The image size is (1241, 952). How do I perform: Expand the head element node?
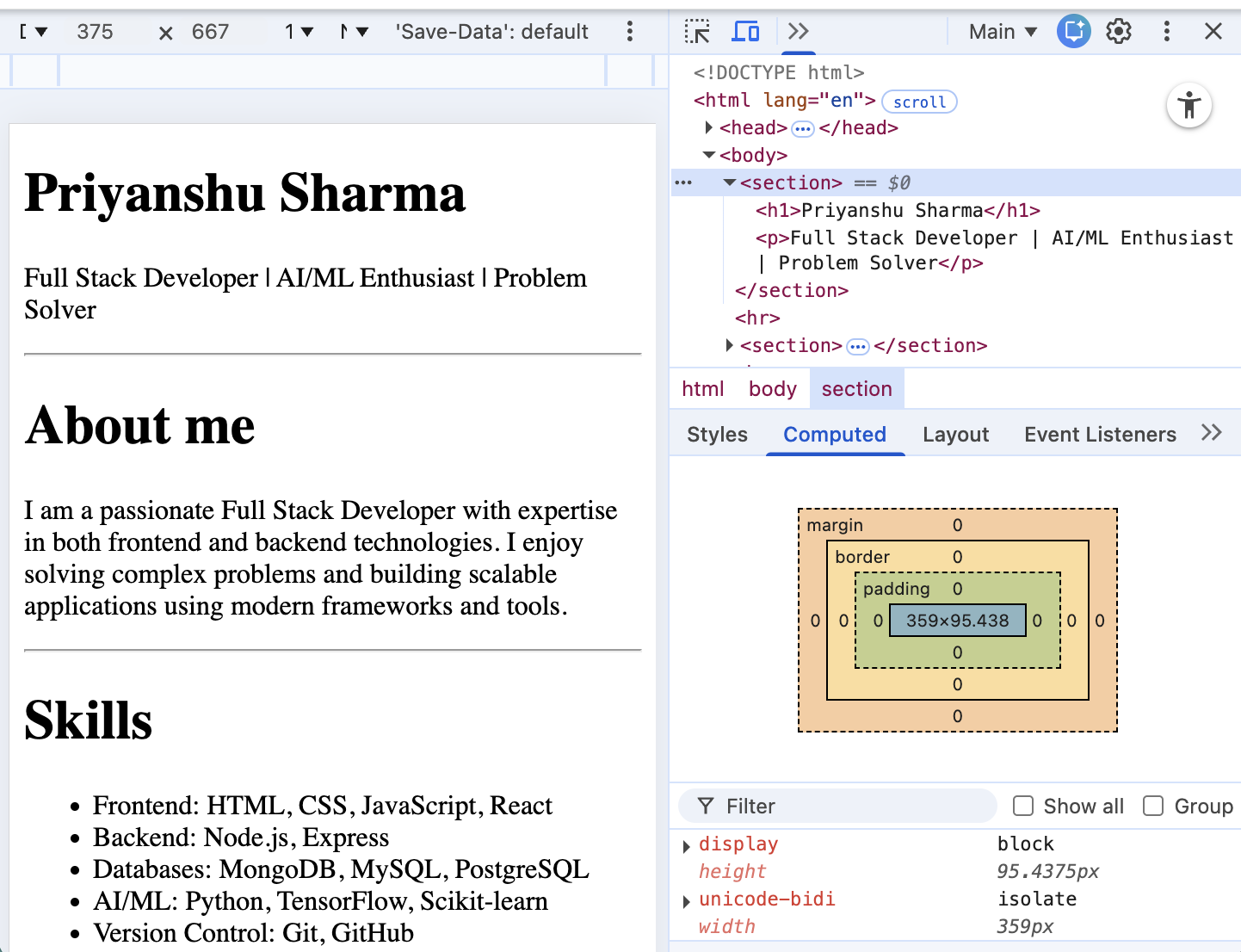click(709, 127)
